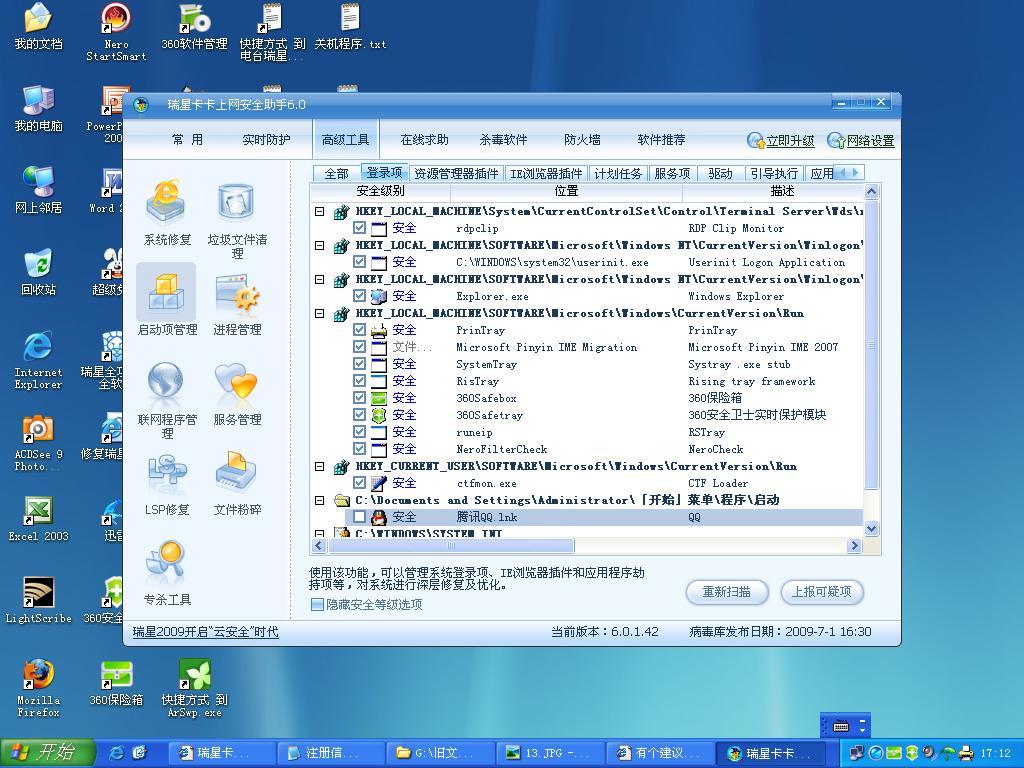Screen dimensions: 1024x768
Task: Collapse the Terminal Server registry group
Action: click(319, 212)
